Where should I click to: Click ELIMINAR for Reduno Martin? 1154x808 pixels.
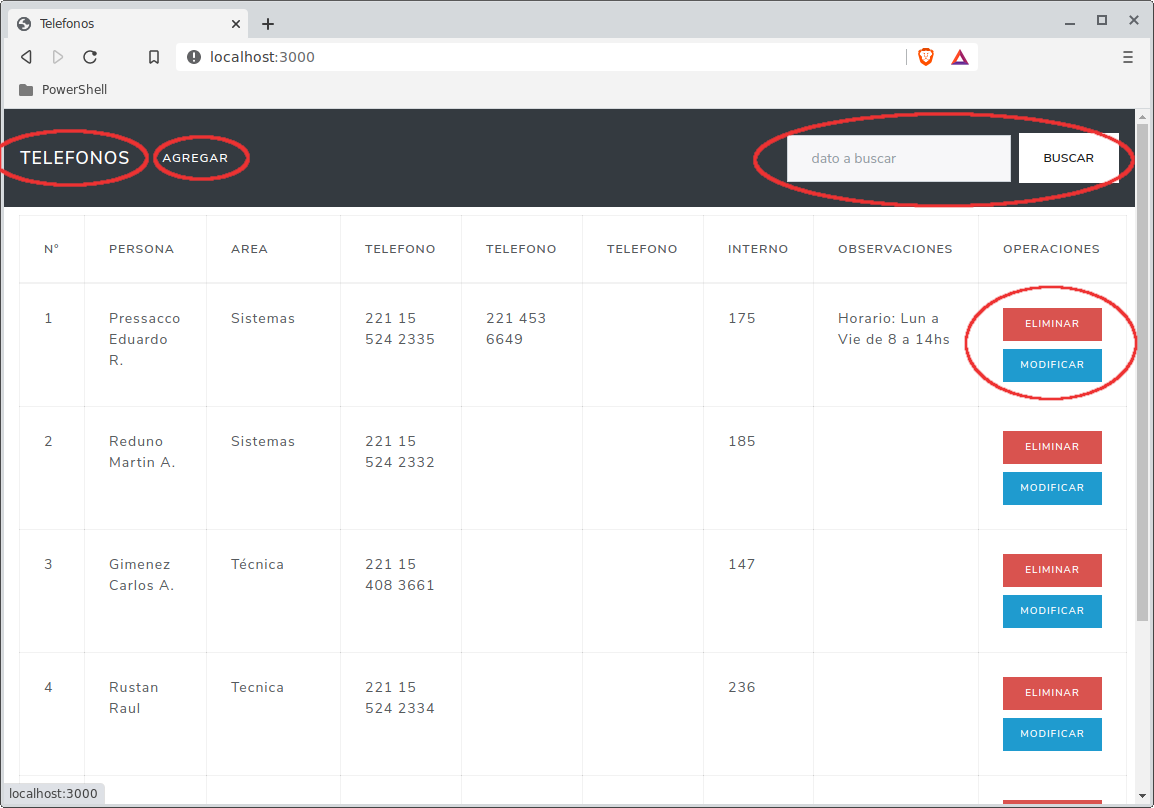pos(1052,447)
